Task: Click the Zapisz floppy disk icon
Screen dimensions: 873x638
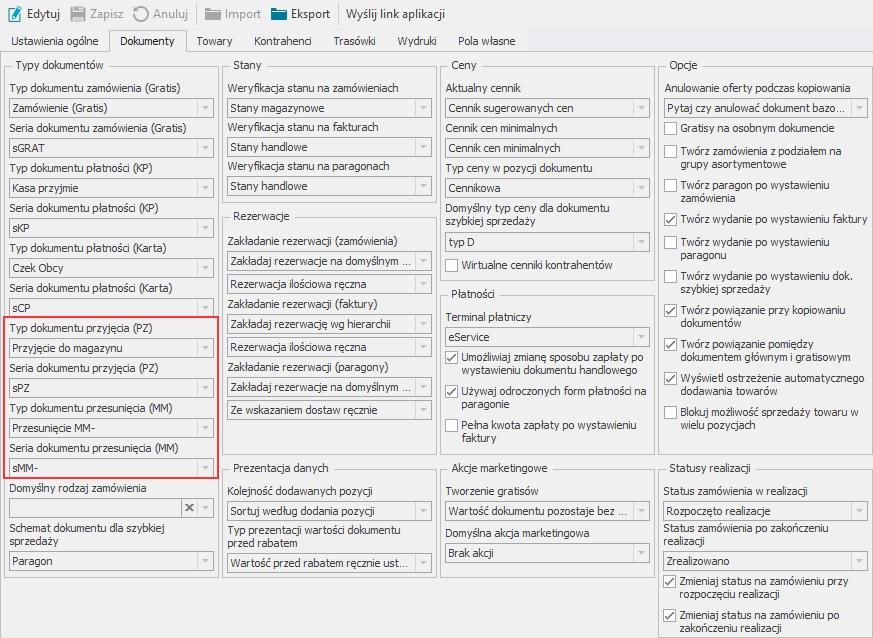Action: click(77, 15)
